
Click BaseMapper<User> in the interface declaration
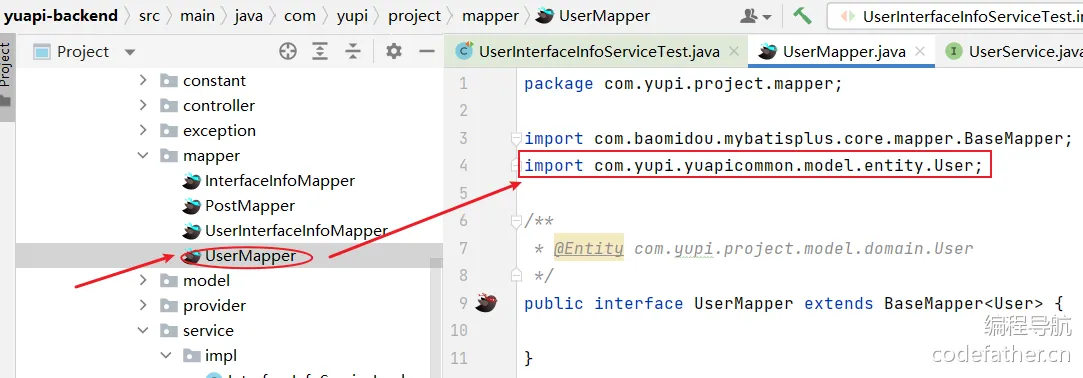click(x=964, y=303)
